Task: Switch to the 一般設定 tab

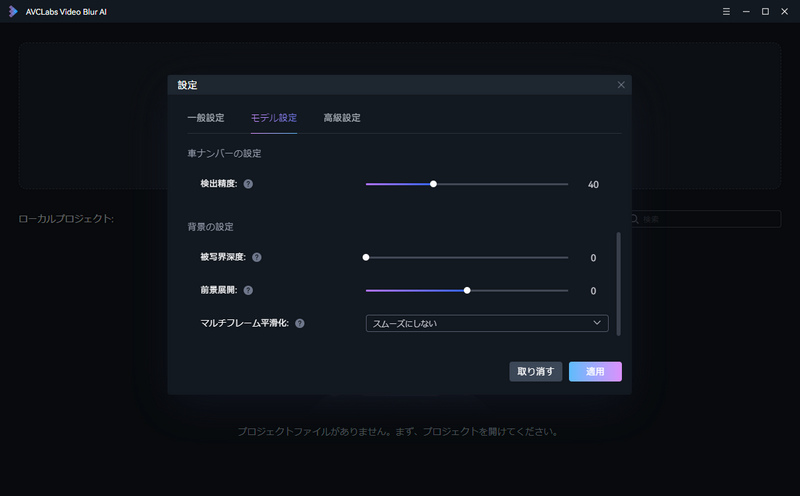Action: coord(206,118)
